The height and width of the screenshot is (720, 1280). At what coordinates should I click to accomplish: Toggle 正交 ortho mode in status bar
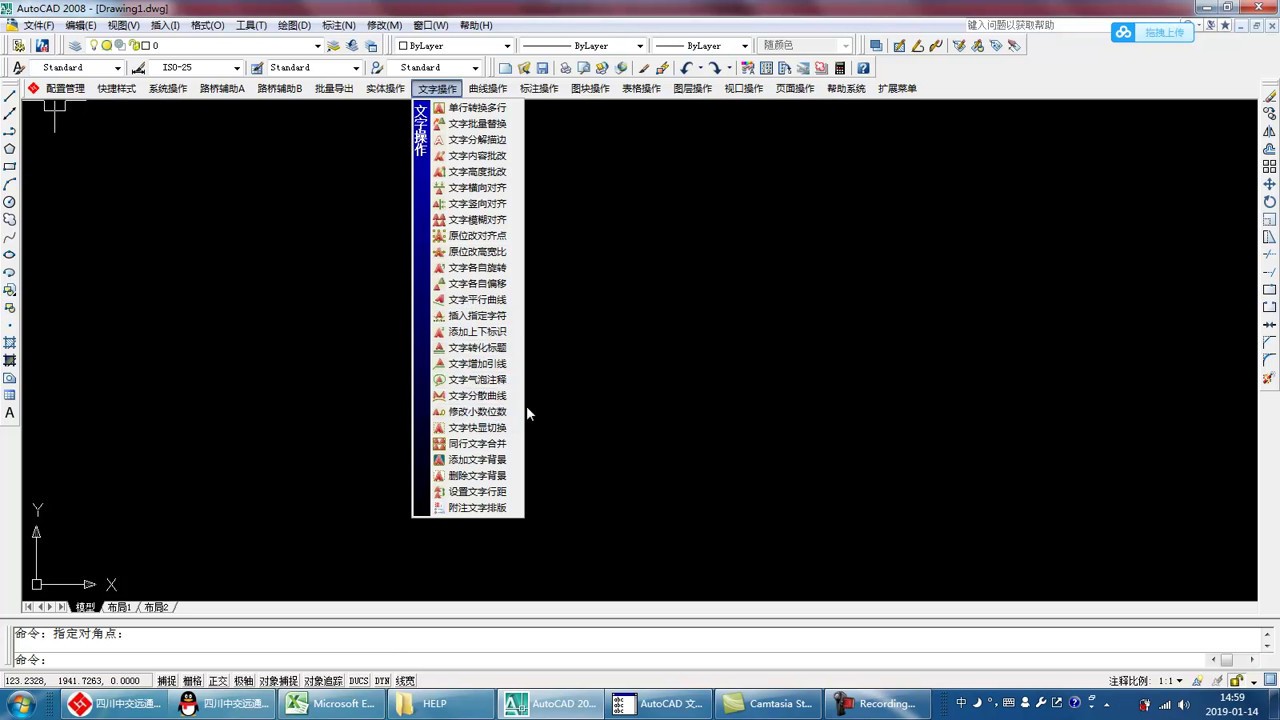click(x=218, y=681)
